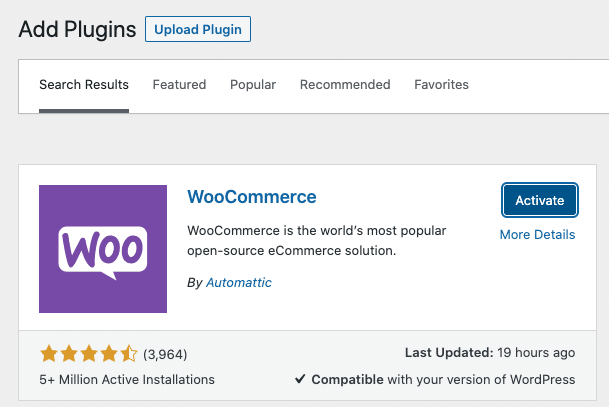Open the Recommended tab
The height and width of the screenshot is (407, 609).
[345, 85]
